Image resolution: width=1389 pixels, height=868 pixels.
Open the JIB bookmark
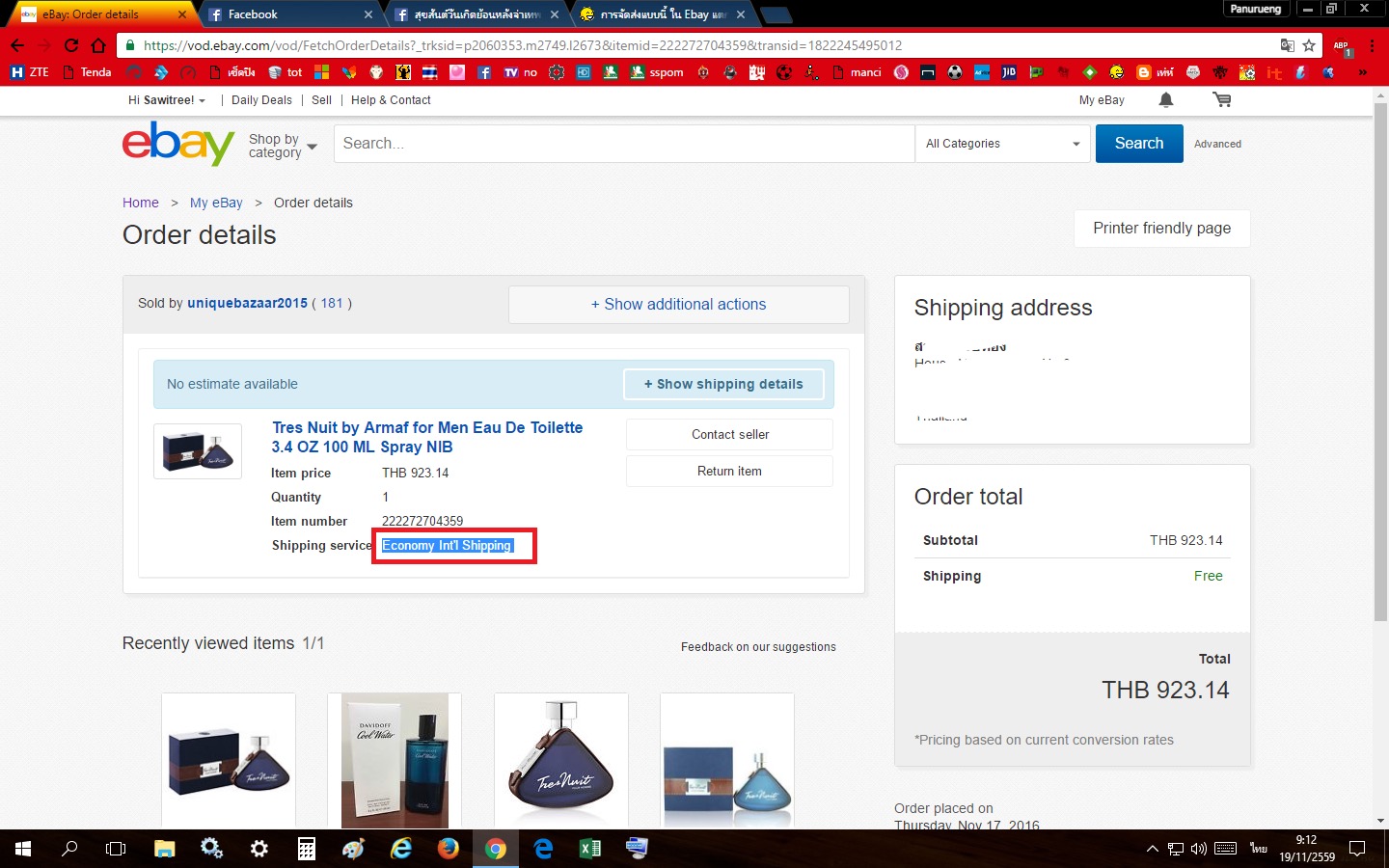point(1009,72)
